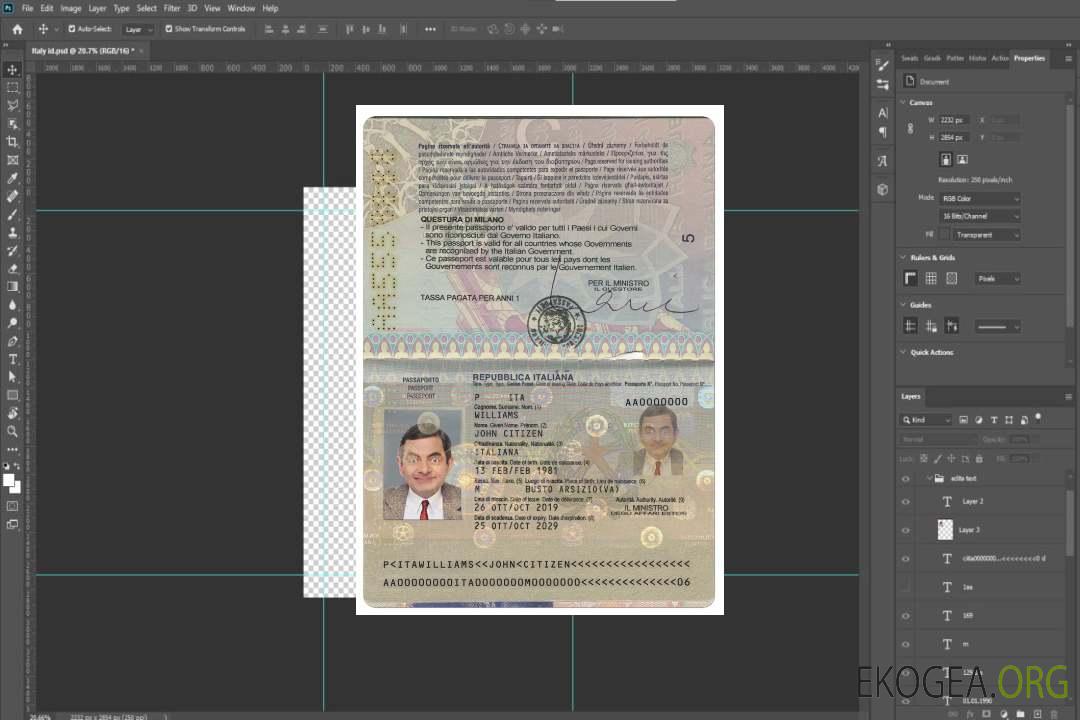Viewport: 1080px width, 720px height.
Task: Open the Filter menu
Action: click(172, 8)
